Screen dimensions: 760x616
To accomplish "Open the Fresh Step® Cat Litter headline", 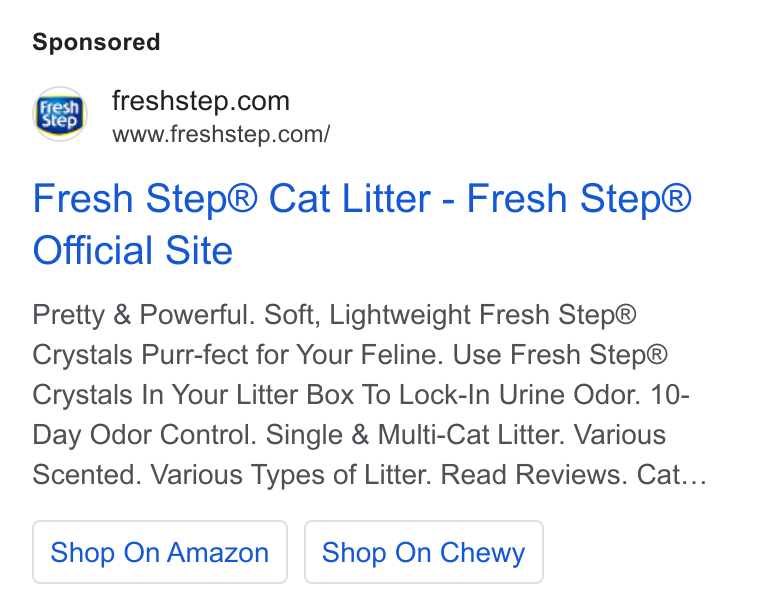I will coord(362,224).
